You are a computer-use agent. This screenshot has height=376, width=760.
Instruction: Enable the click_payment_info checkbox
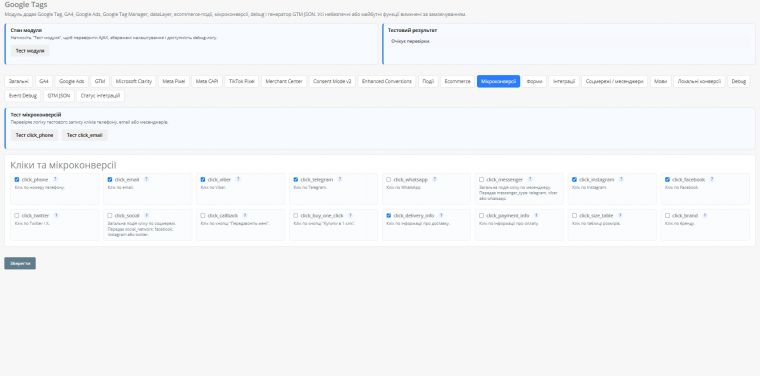[x=481, y=216]
